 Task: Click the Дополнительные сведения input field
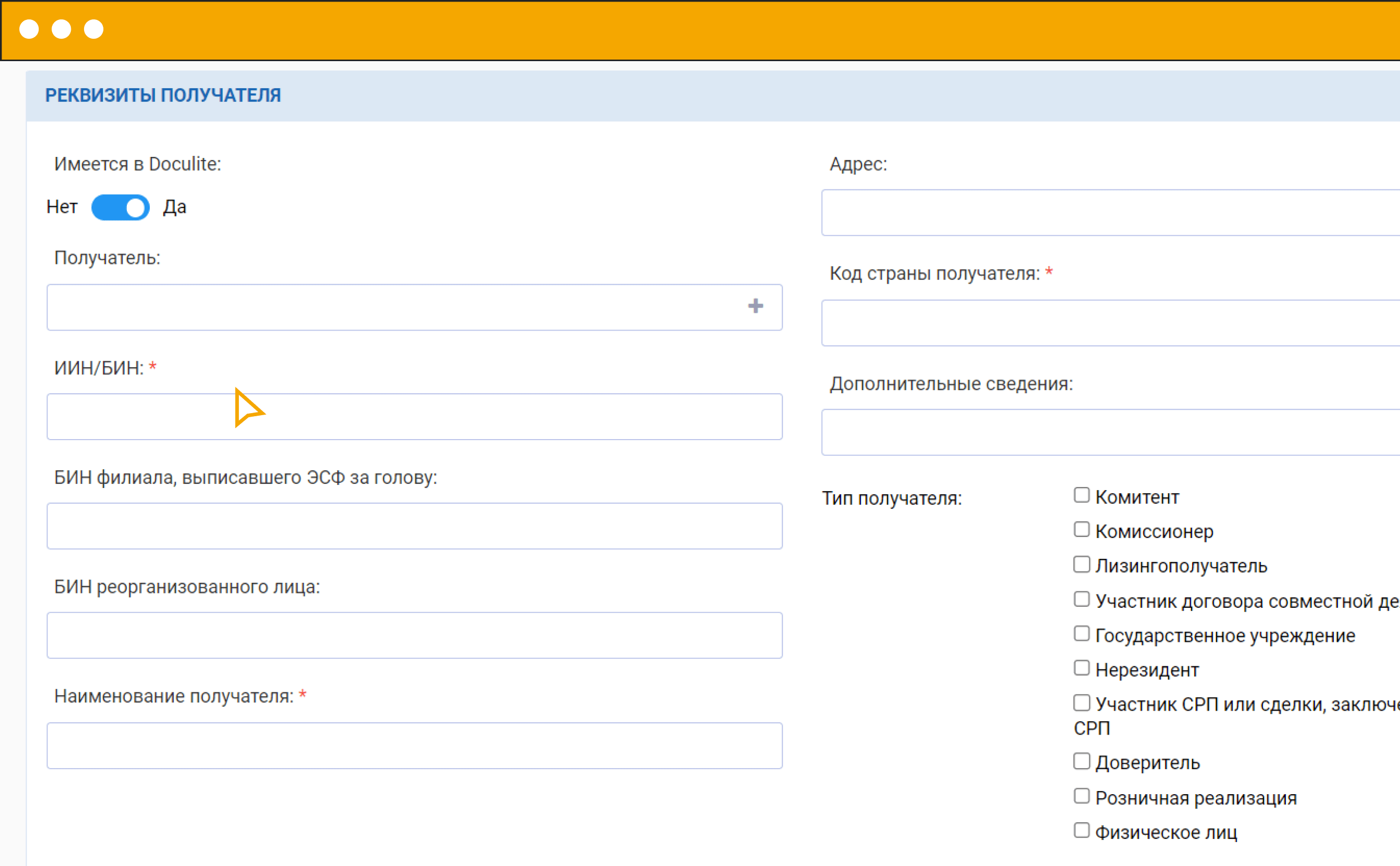pyautogui.click(x=1110, y=432)
